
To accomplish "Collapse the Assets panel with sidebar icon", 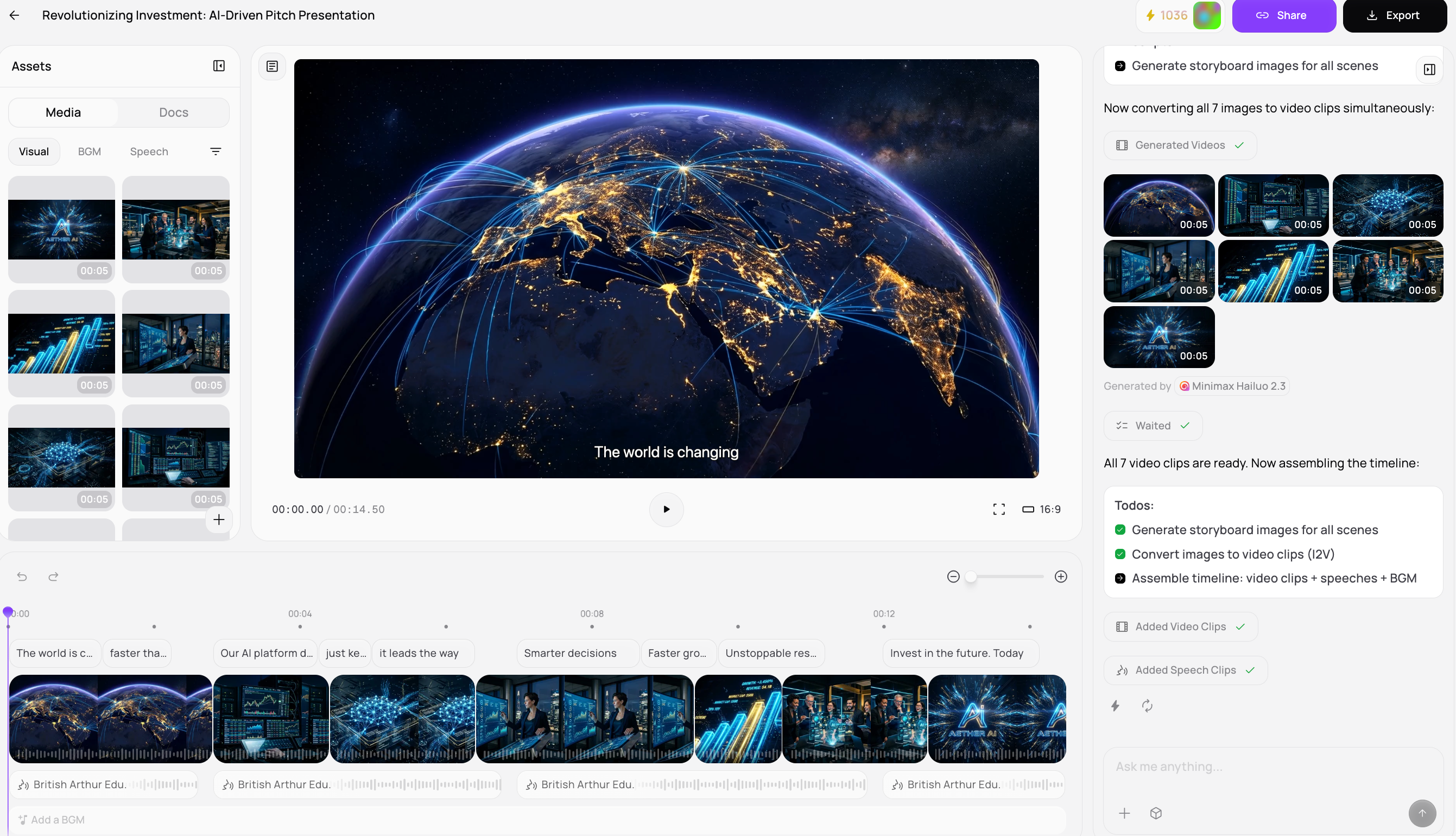I will click(219, 66).
